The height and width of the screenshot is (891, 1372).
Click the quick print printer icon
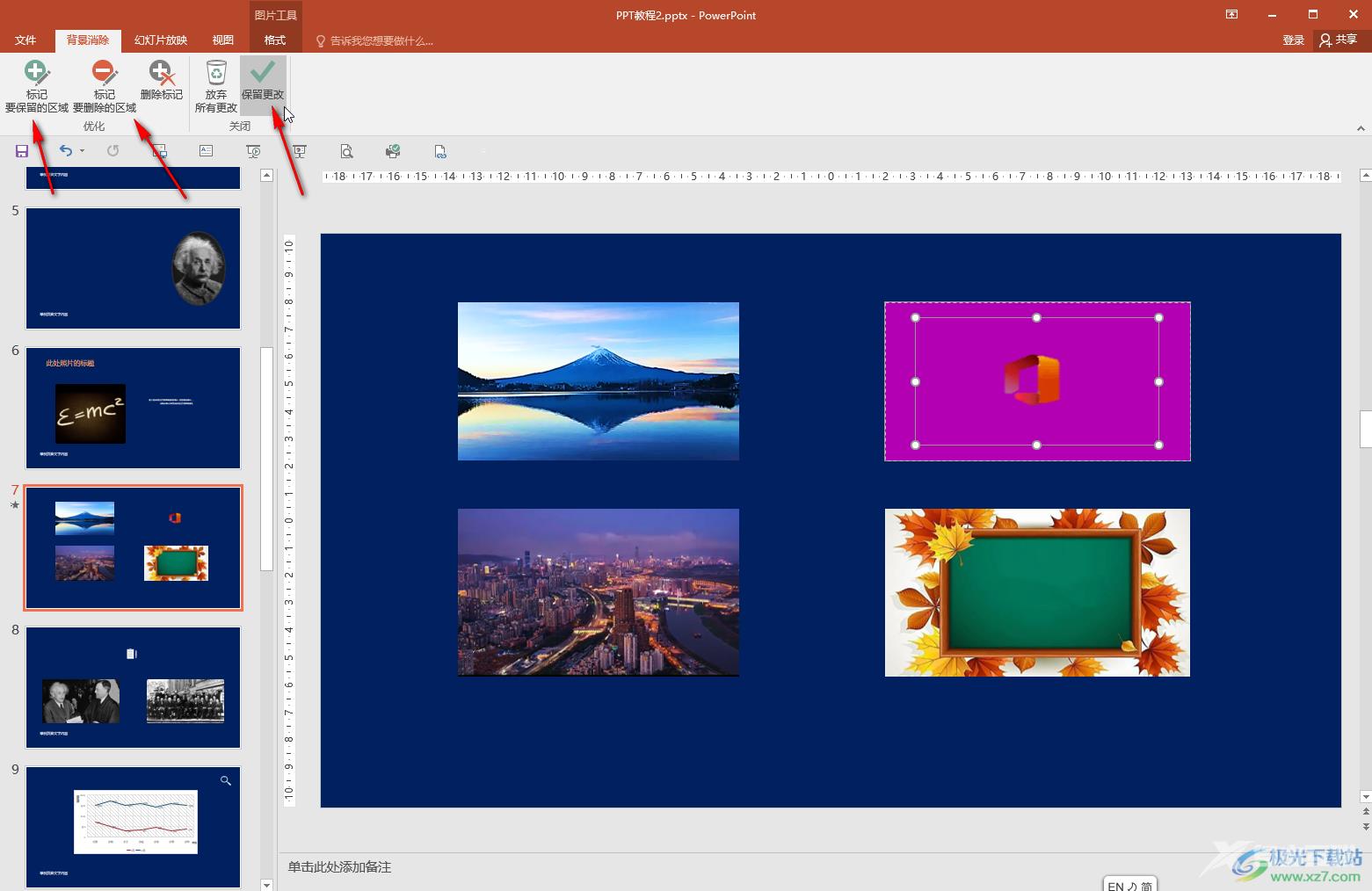point(393,151)
